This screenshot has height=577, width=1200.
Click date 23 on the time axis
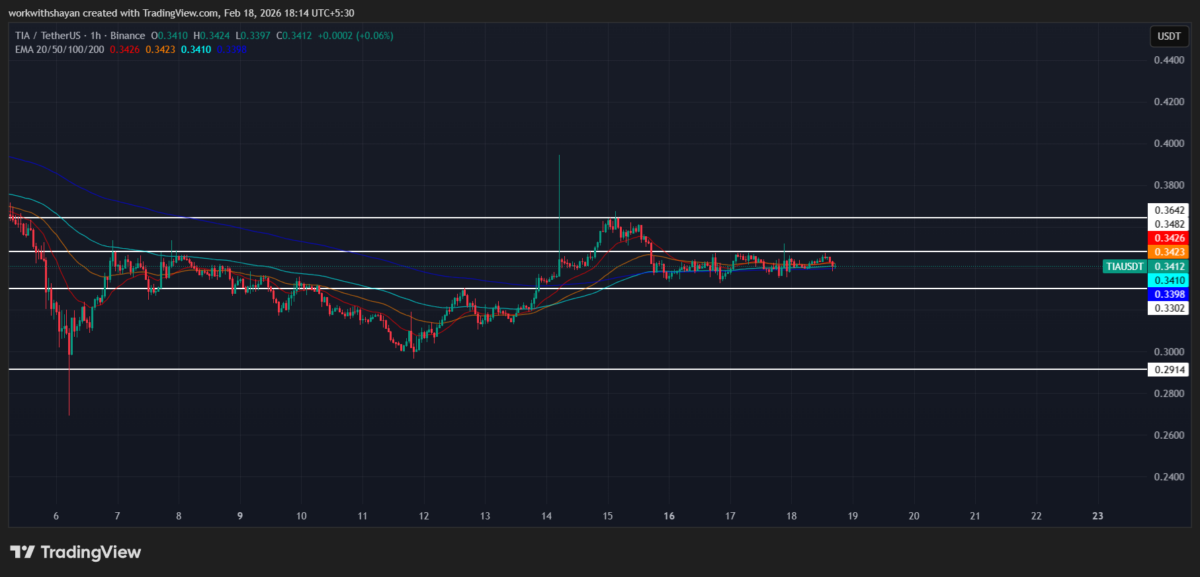click(x=1098, y=516)
